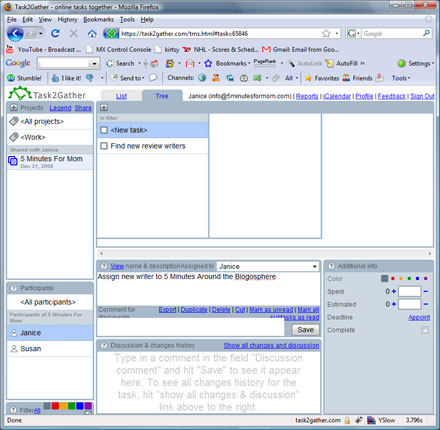The height and width of the screenshot is (430, 440).
Task: Click the Filter All link
Action: 37,410
